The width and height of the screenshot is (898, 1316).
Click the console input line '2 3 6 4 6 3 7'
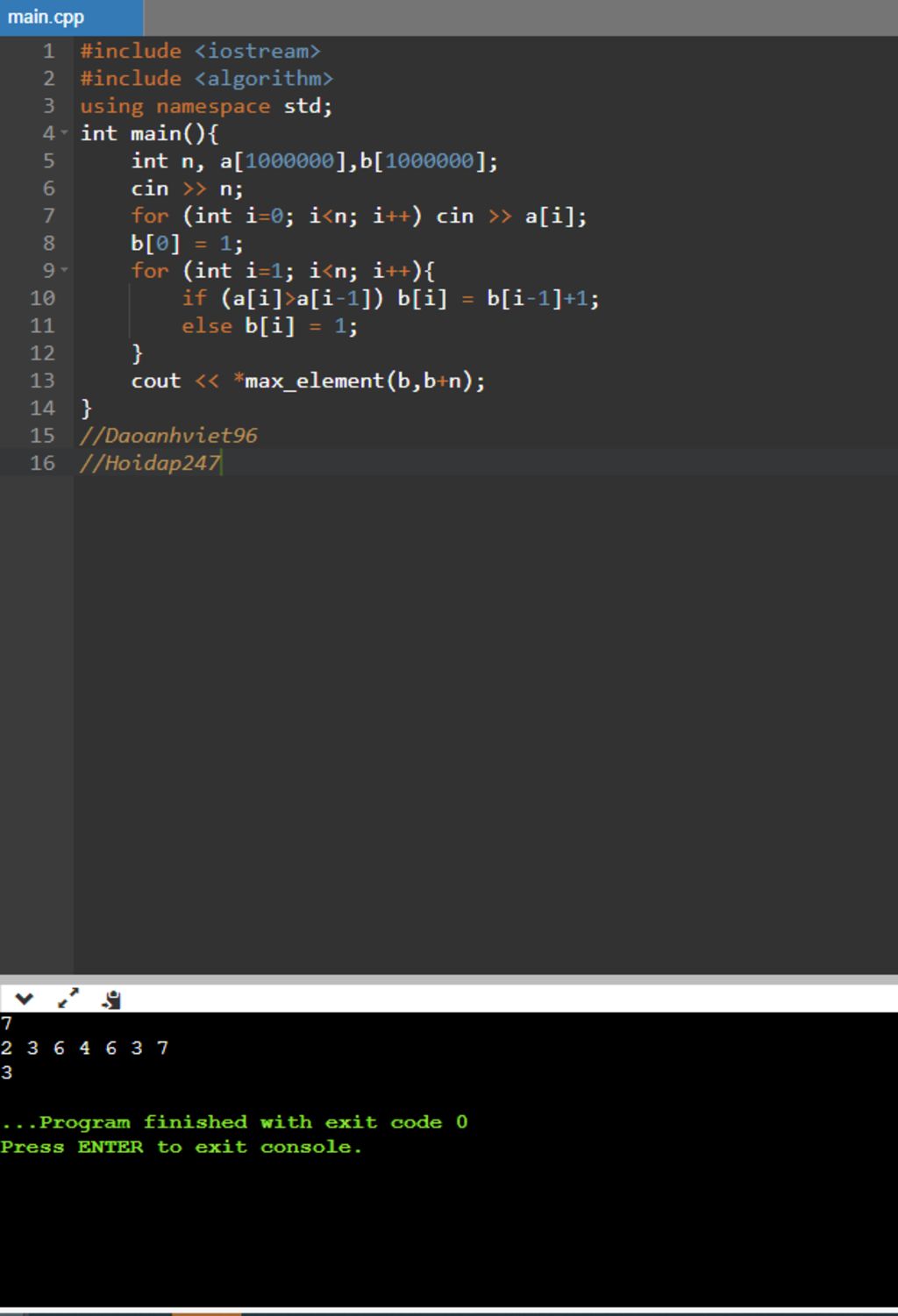(84, 1048)
